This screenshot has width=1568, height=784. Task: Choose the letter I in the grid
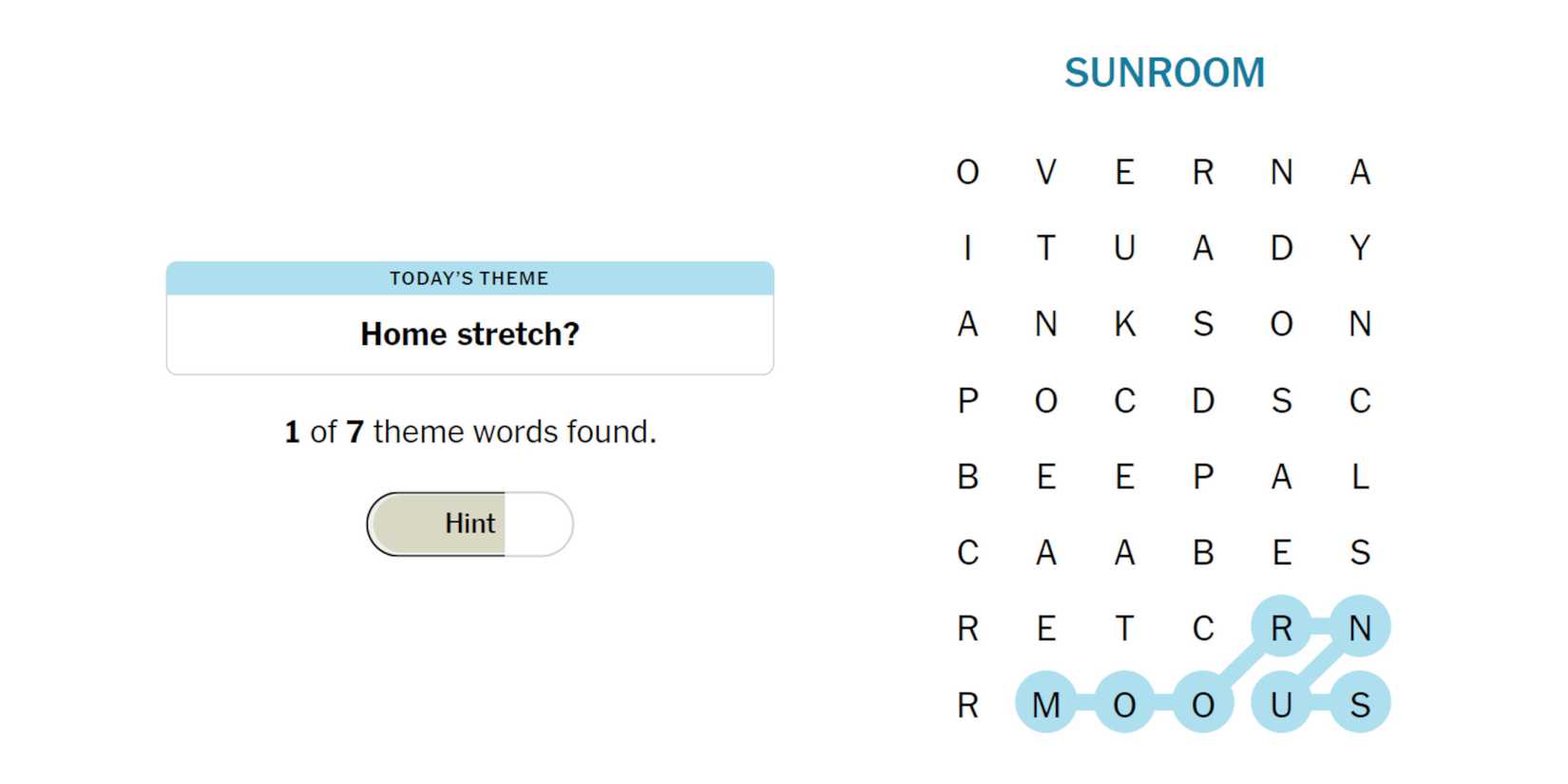[x=967, y=248]
